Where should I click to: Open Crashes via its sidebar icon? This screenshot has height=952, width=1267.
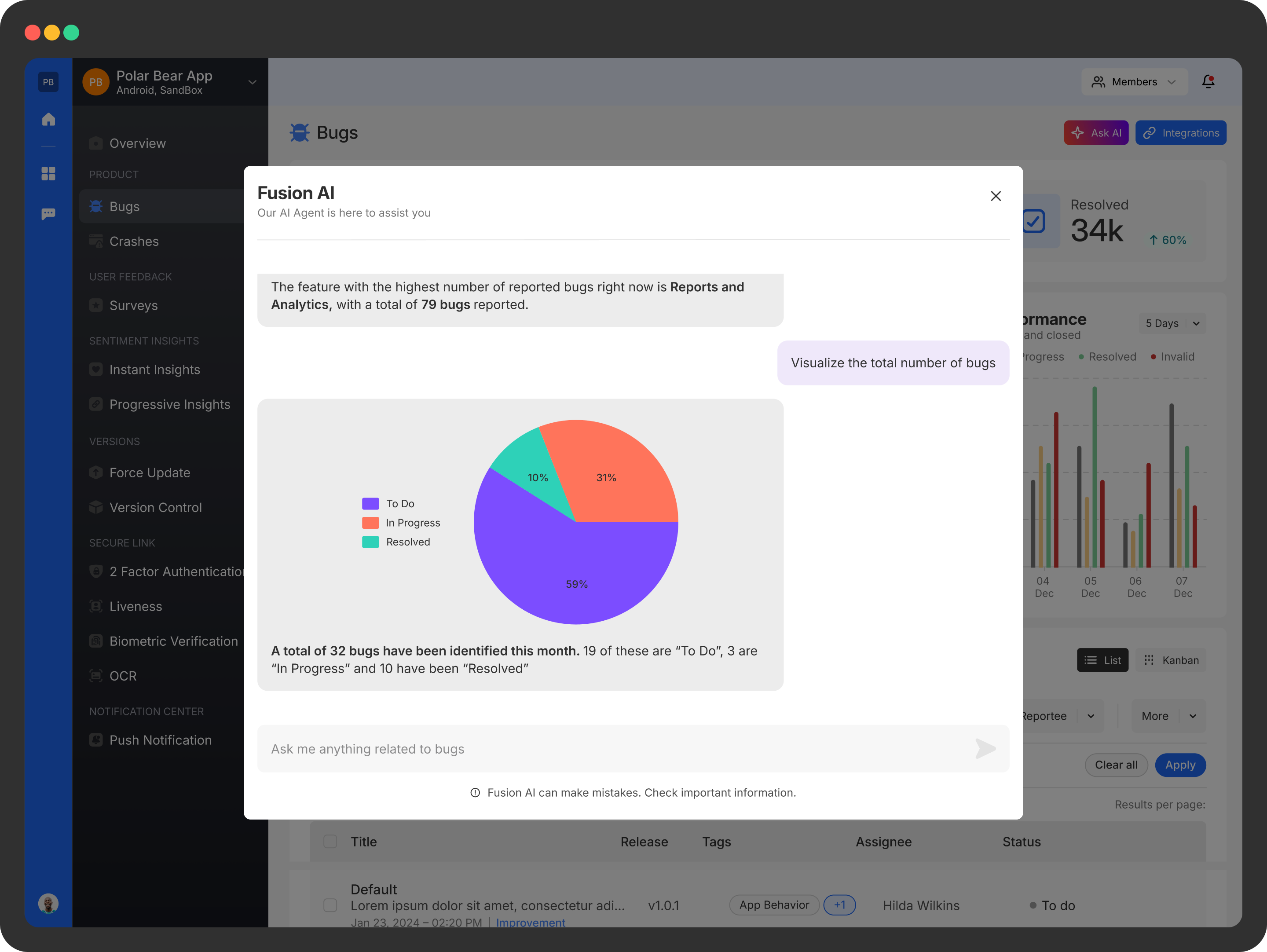click(x=95, y=241)
